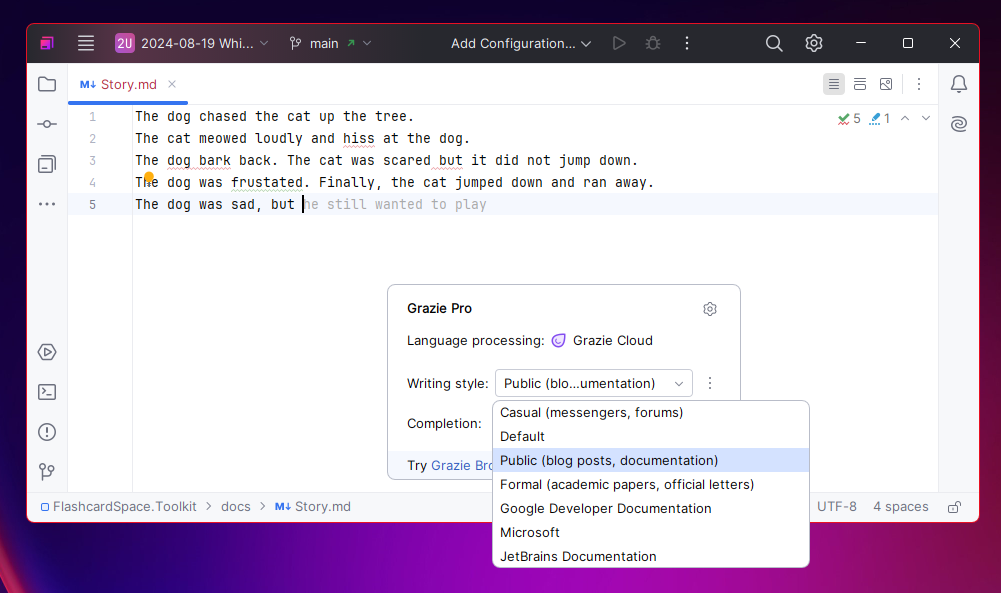The image size is (1001, 593).
Task: Open the Git tool window
Action: point(47,472)
